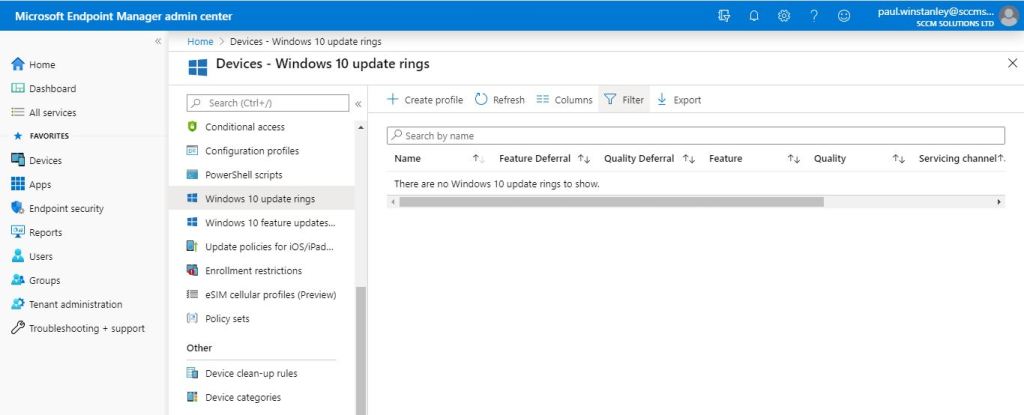This screenshot has width=1024, height=415.
Task: Refresh the update rings list
Action: click(x=500, y=99)
